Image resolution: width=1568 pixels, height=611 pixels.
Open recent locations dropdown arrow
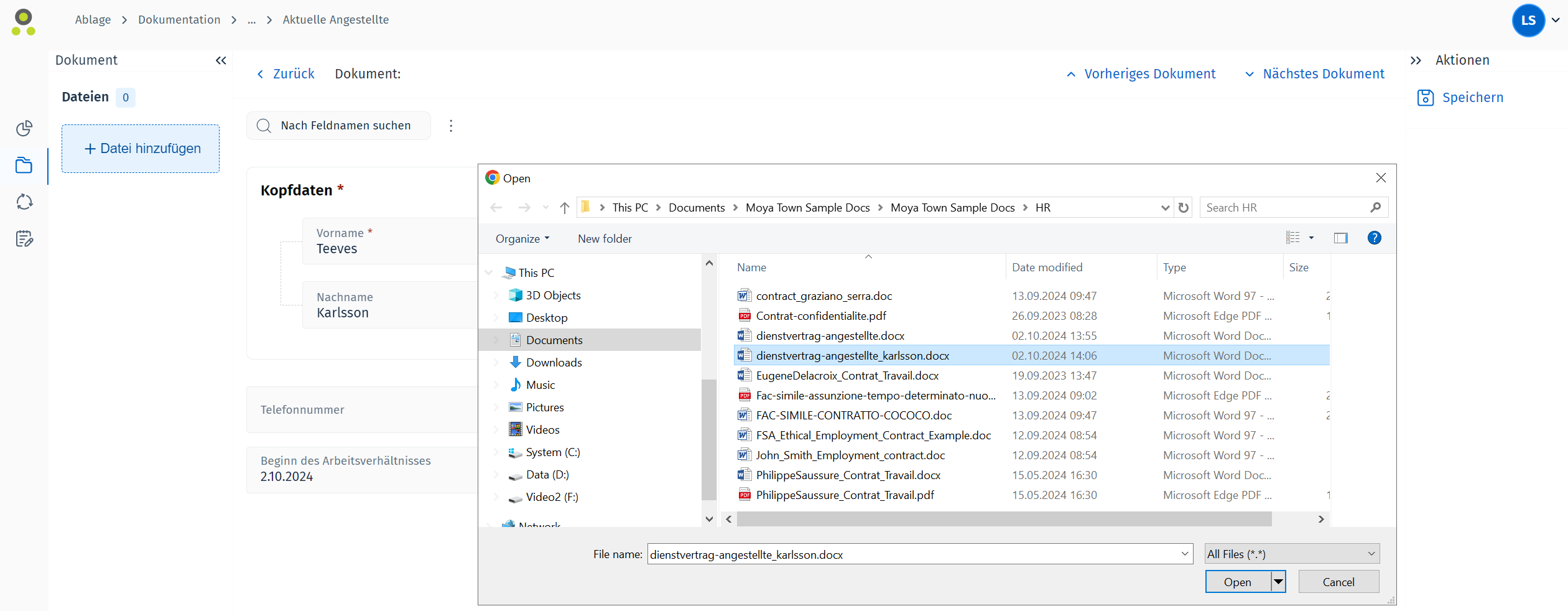(x=545, y=208)
